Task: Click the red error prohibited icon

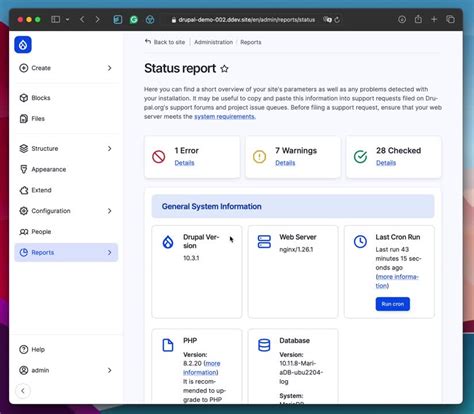Action: [x=159, y=156]
